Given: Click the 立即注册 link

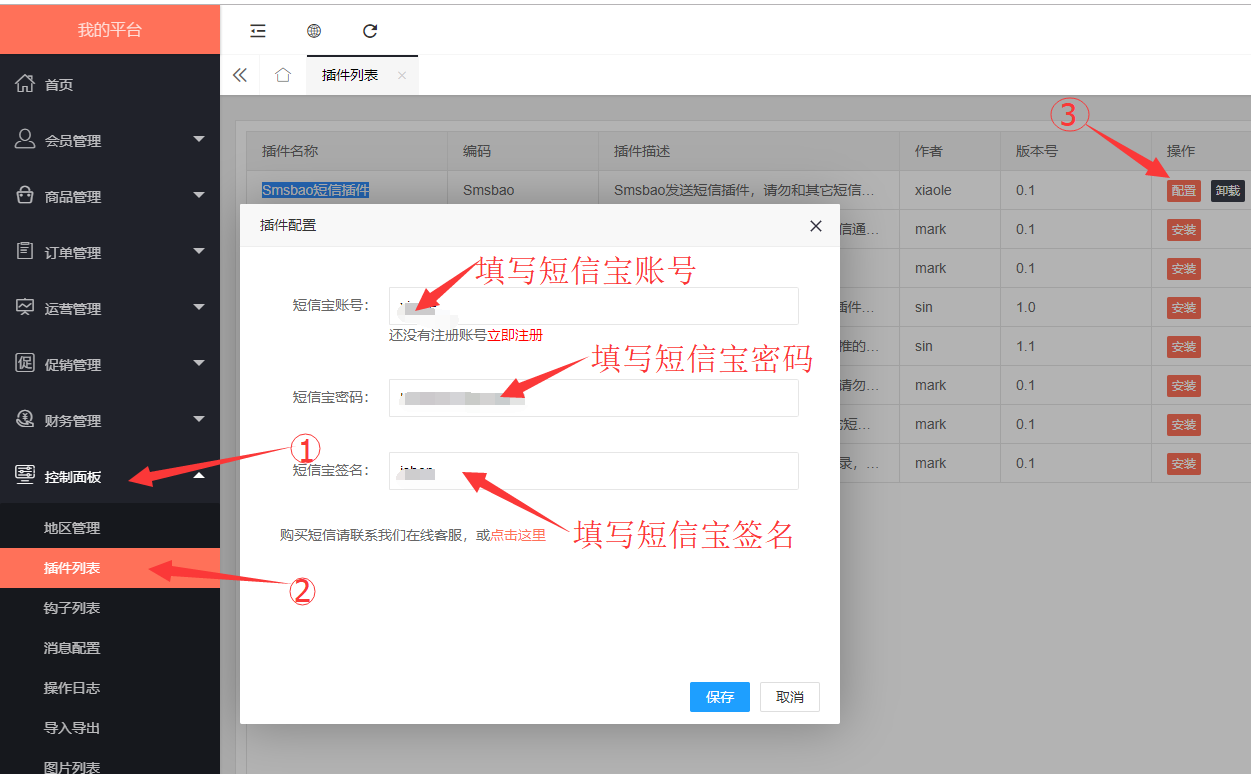Looking at the screenshot, I should 515,335.
